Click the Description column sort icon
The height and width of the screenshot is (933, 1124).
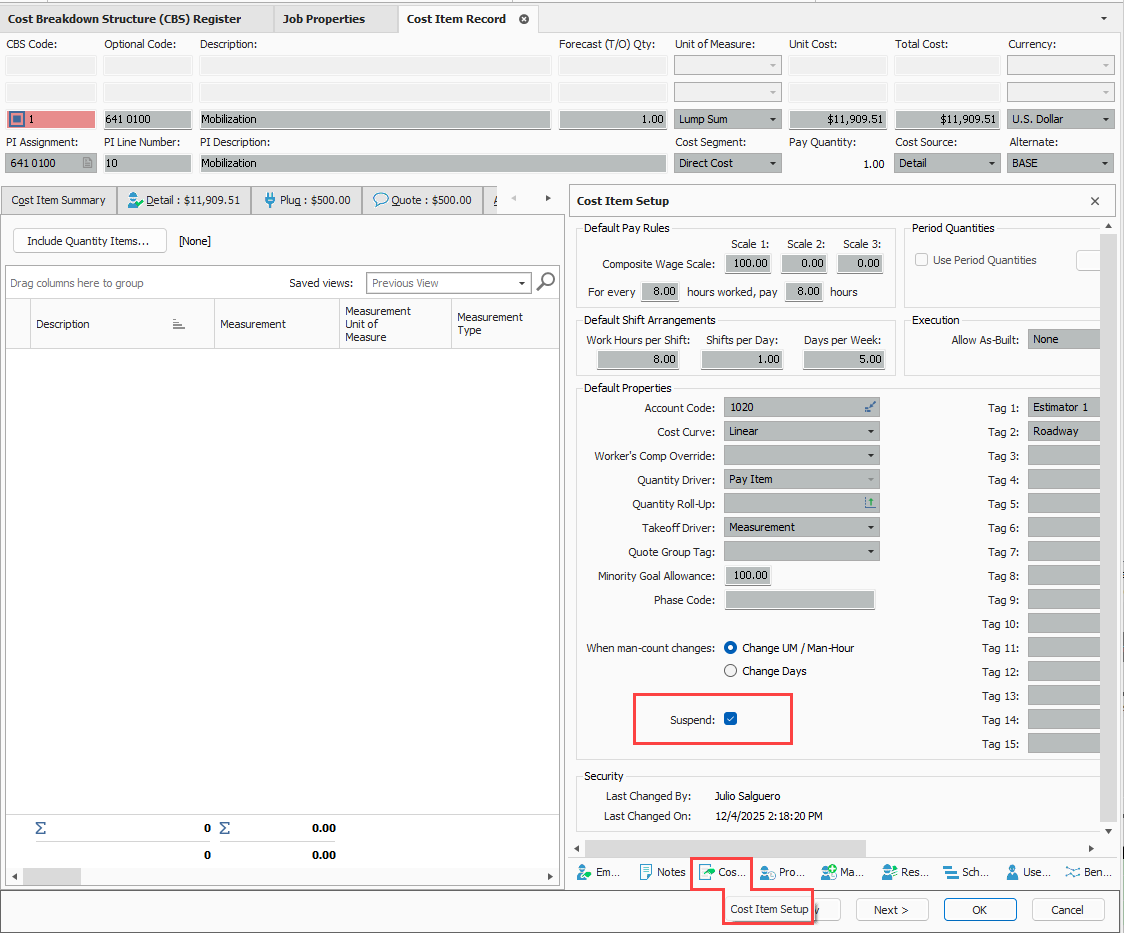179,324
